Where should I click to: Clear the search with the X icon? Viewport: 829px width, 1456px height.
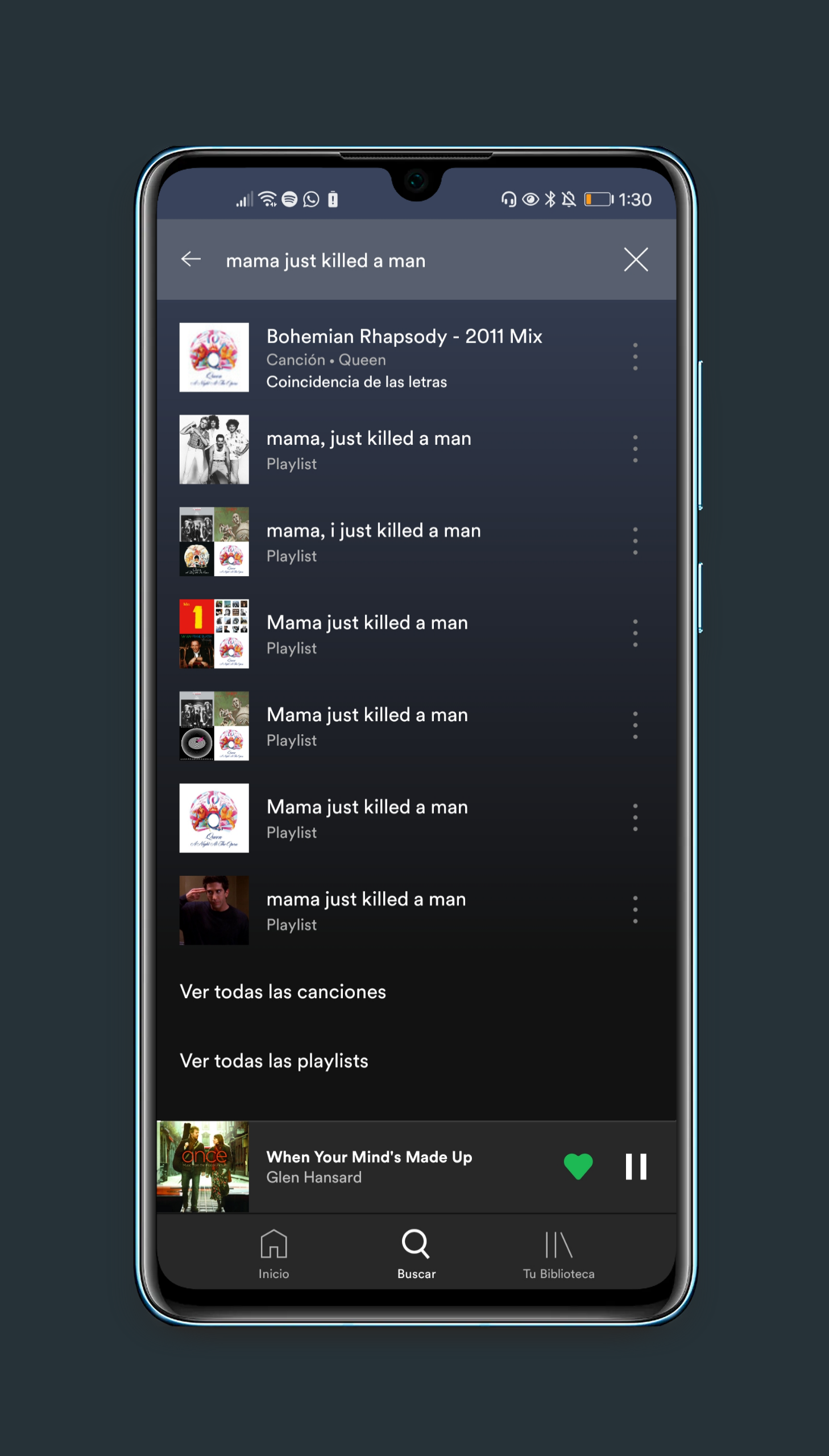(x=636, y=260)
